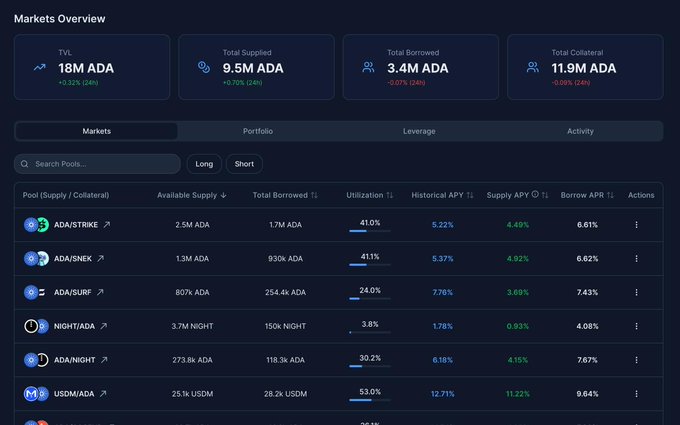The height and width of the screenshot is (425, 680).
Task: Click the USDM/ADA token pair icons
Action: pos(36,394)
